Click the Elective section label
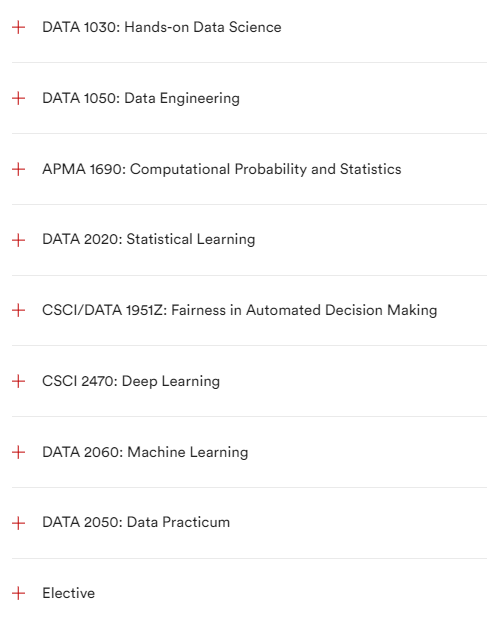This screenshot has width=487, height=622. tap(69, 593)
